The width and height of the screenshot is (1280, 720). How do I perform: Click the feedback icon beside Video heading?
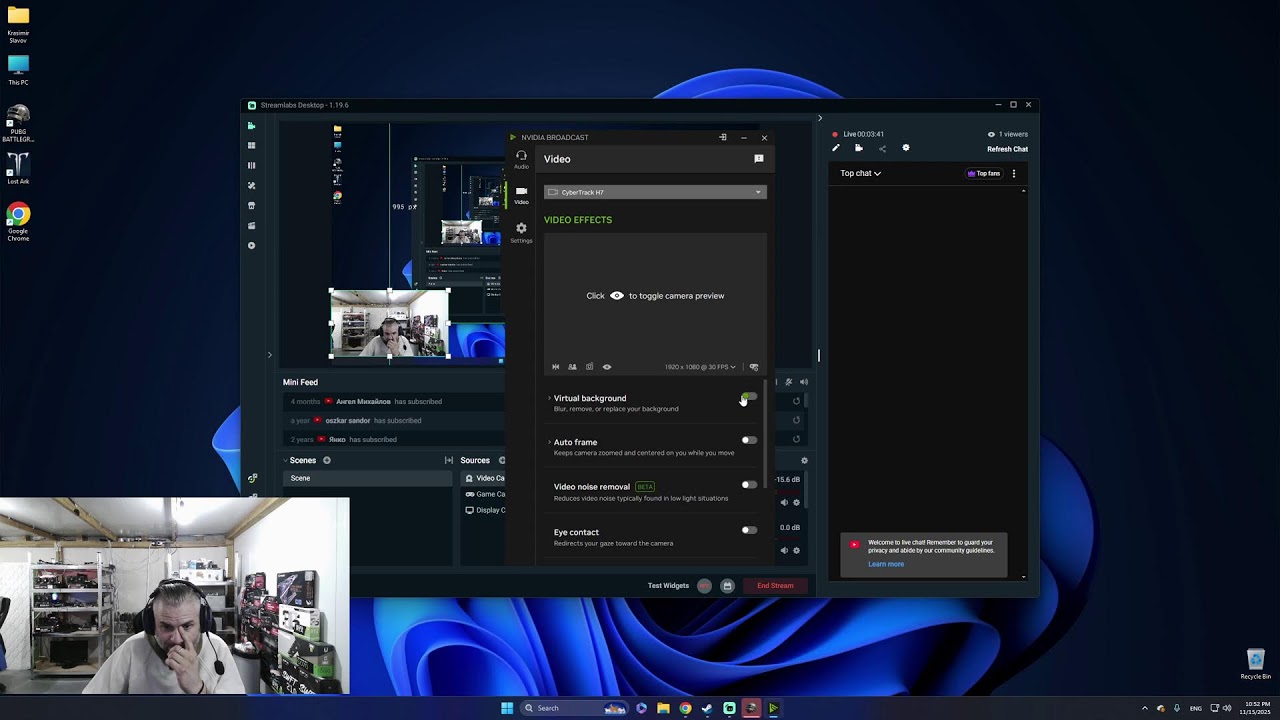tap(759, 159)
